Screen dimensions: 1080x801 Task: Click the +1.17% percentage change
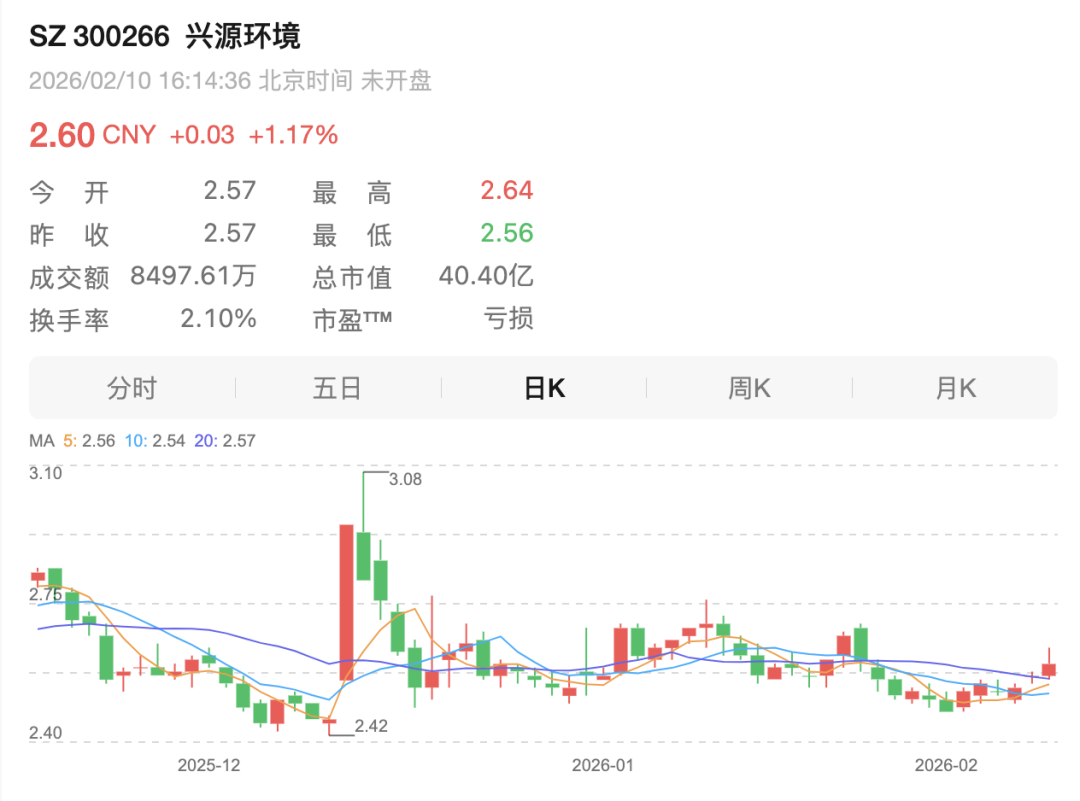point(293,135)
